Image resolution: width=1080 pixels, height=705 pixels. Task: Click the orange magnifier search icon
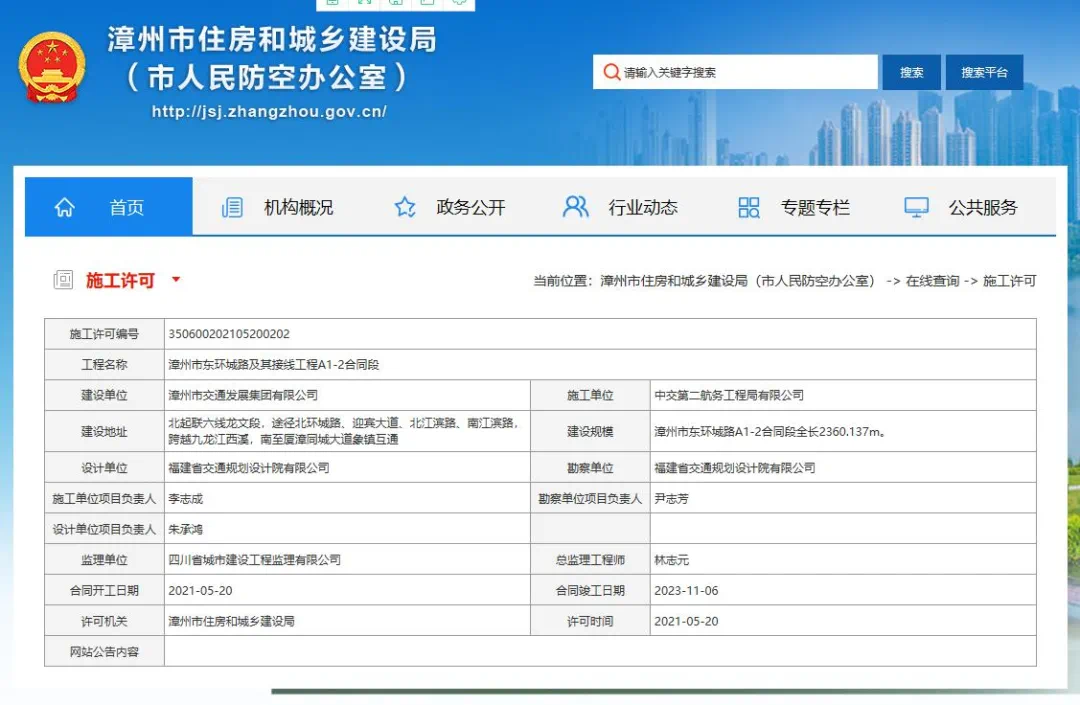point(611,72)
